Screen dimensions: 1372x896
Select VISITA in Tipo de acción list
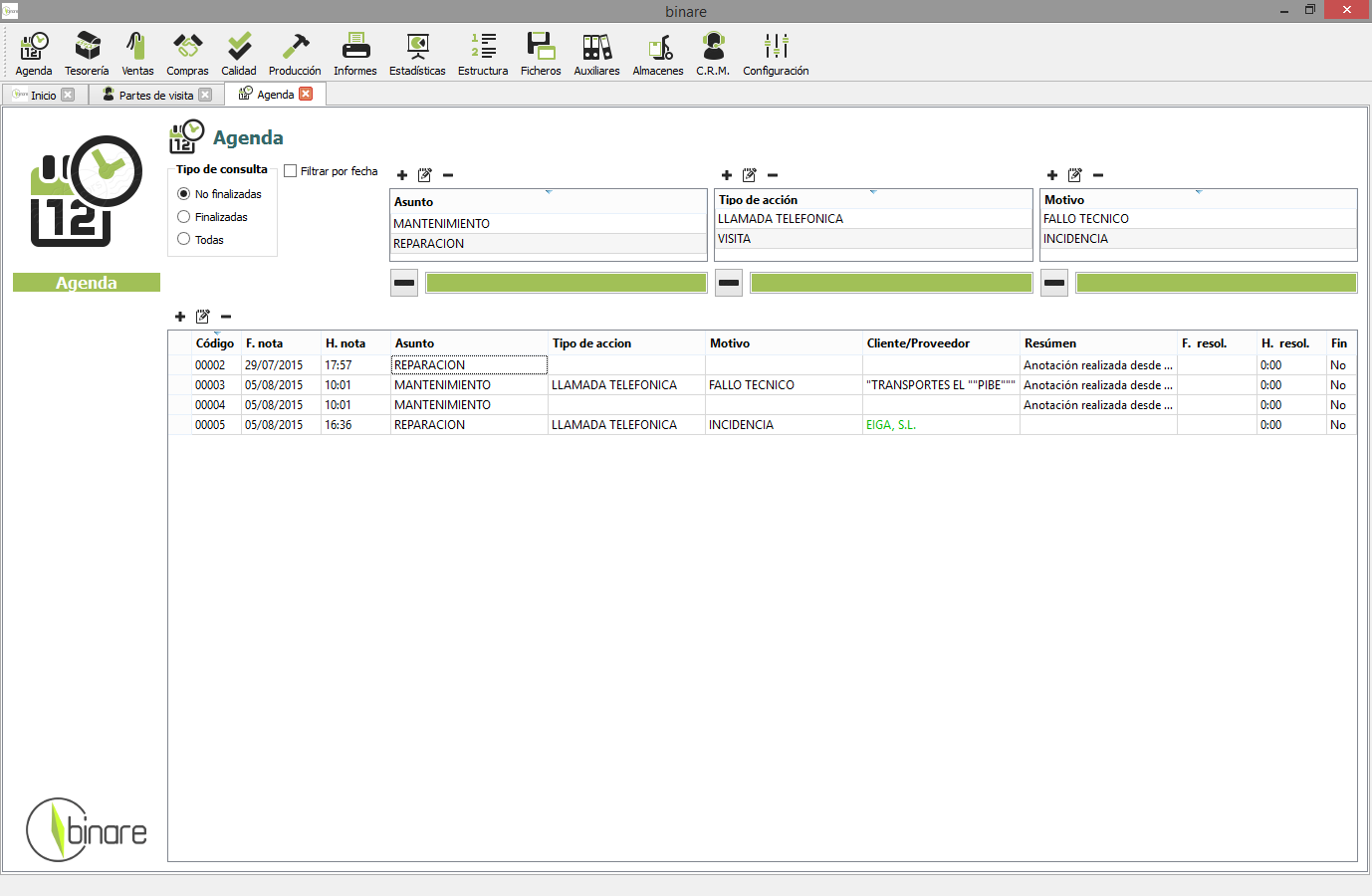click(873, 239)
